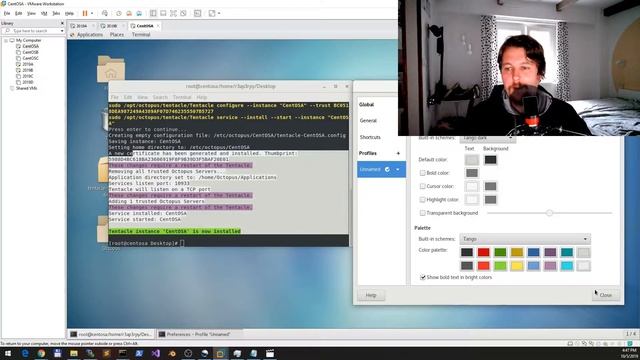640x360 pixels.
Task: Click the library search field
Action: click(x=34, y=31)
